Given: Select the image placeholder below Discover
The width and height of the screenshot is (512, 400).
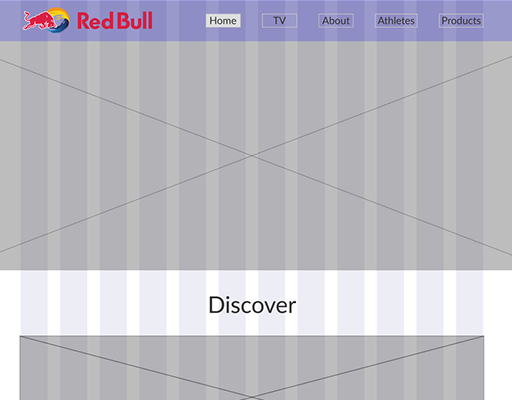Looking at the screenshot, I should 252,368.
